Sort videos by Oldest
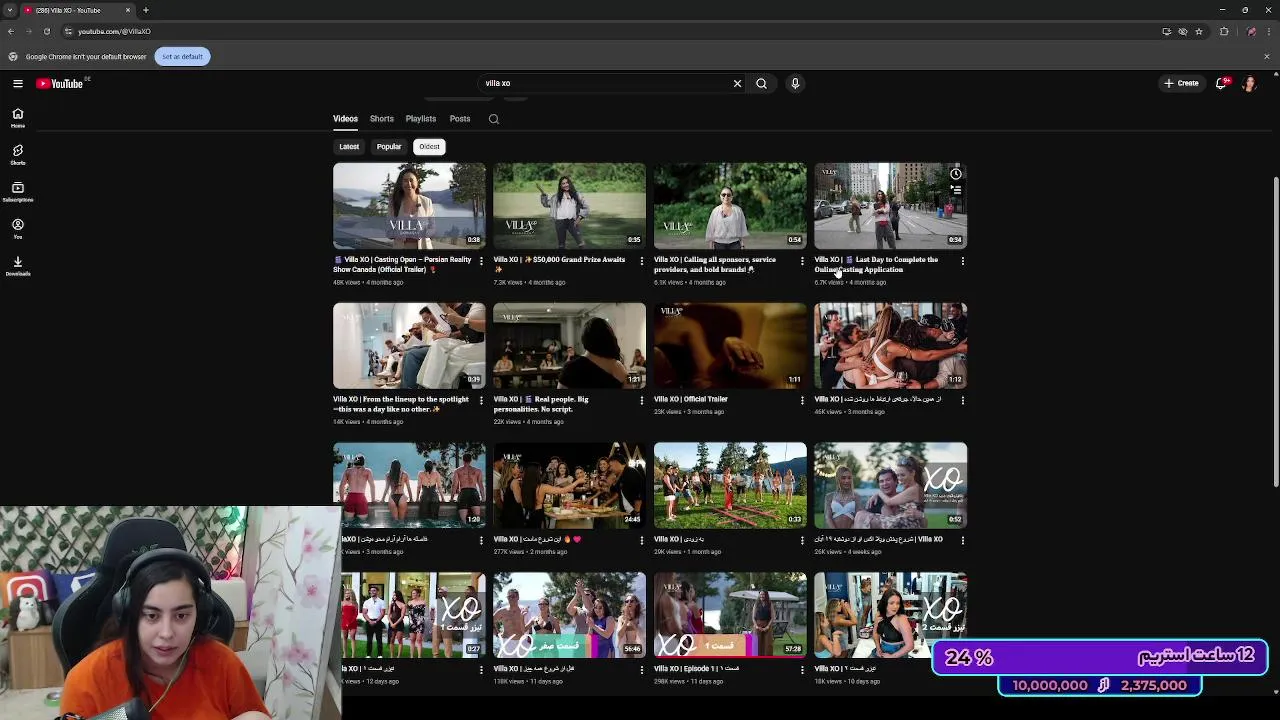 click(429, 147)
